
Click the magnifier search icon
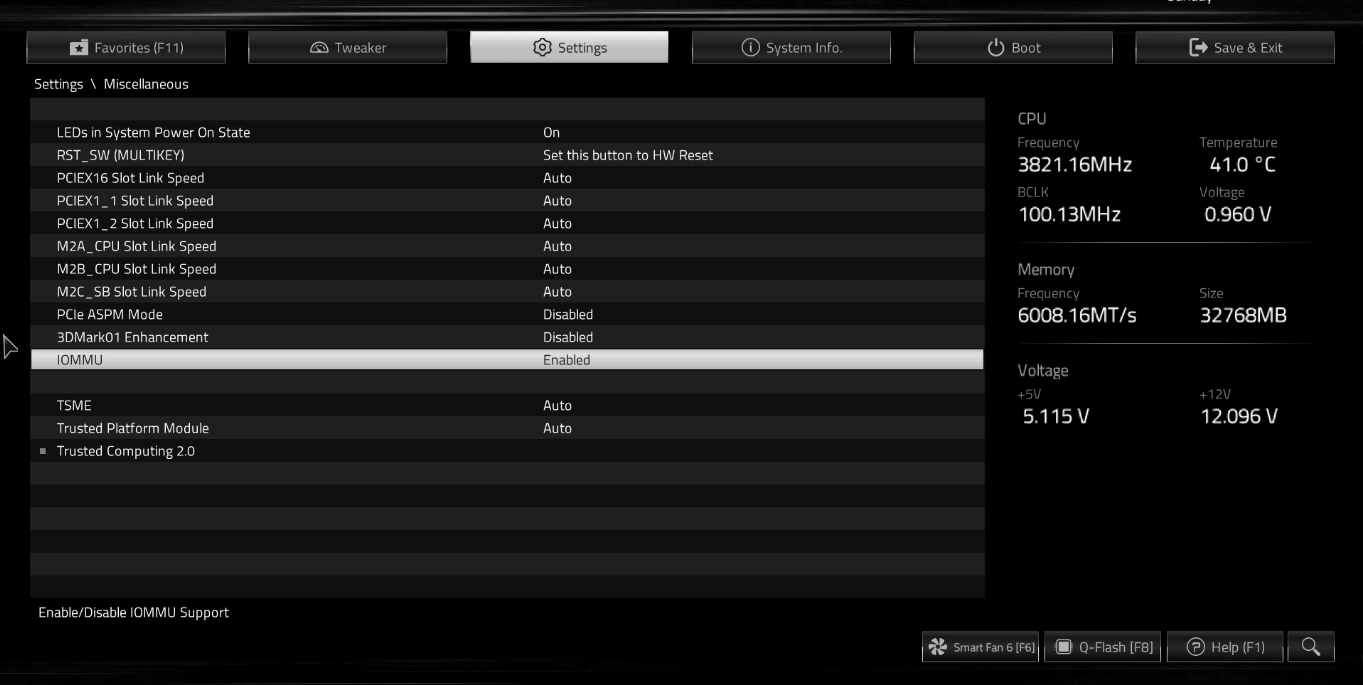tap(1311, 647)
